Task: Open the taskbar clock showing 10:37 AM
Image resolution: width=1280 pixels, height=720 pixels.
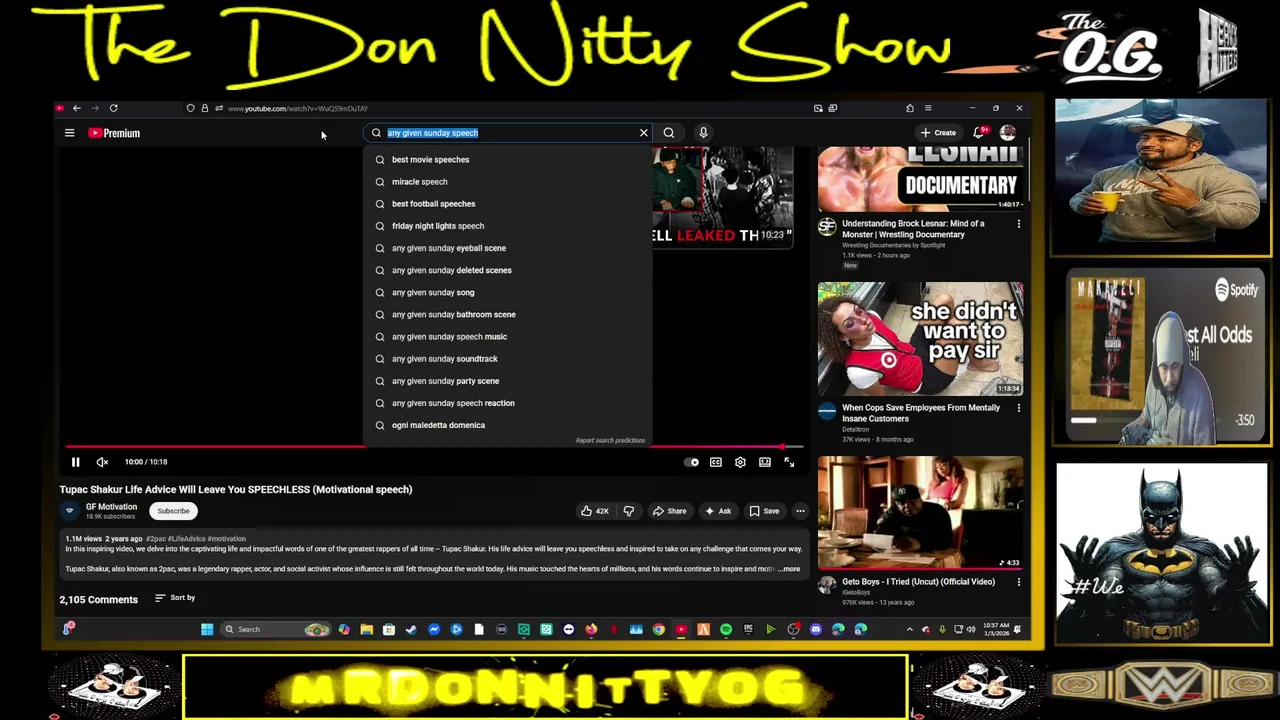Action: coord(997,629)
